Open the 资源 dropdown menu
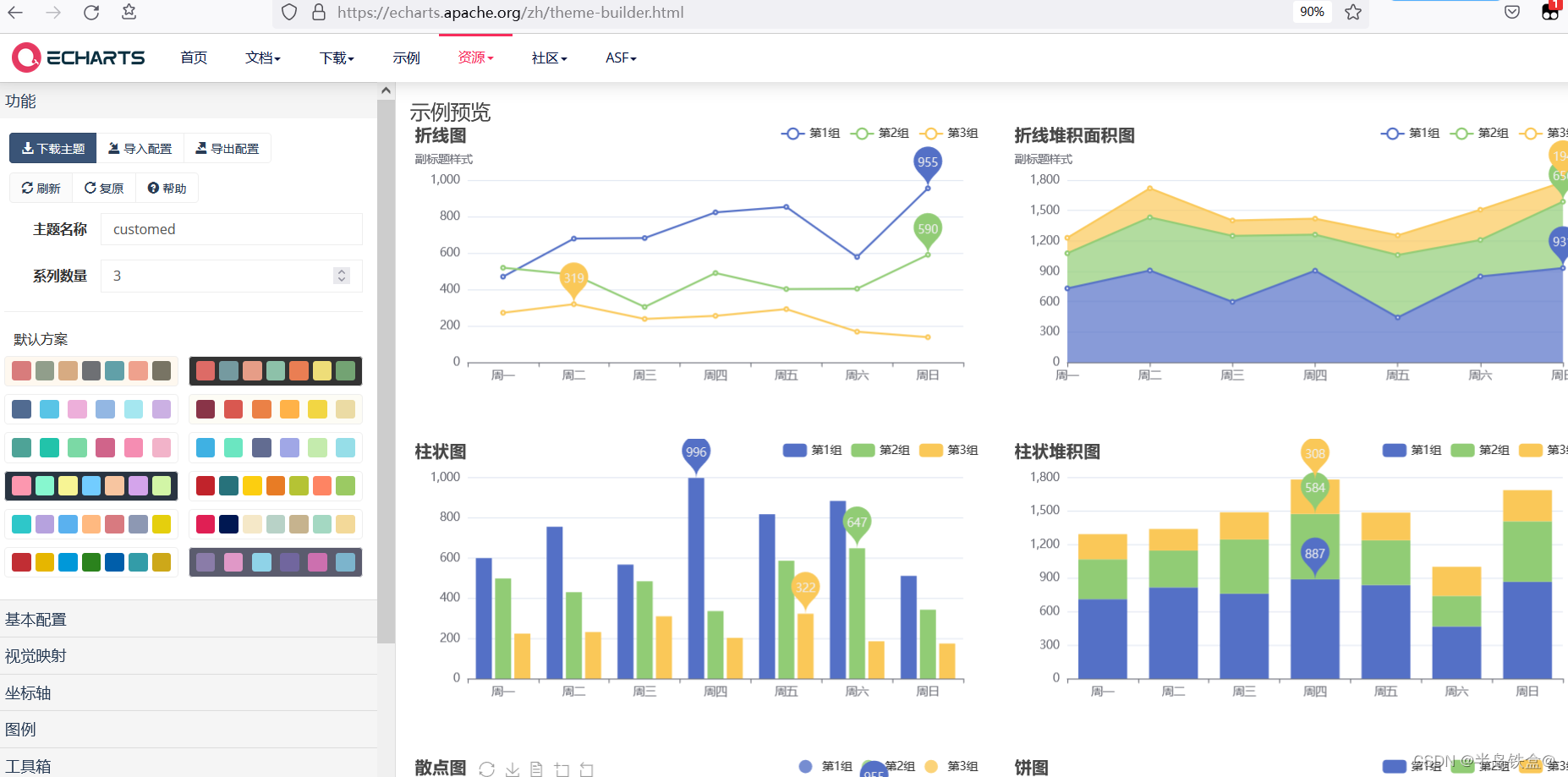 (475, 57)
